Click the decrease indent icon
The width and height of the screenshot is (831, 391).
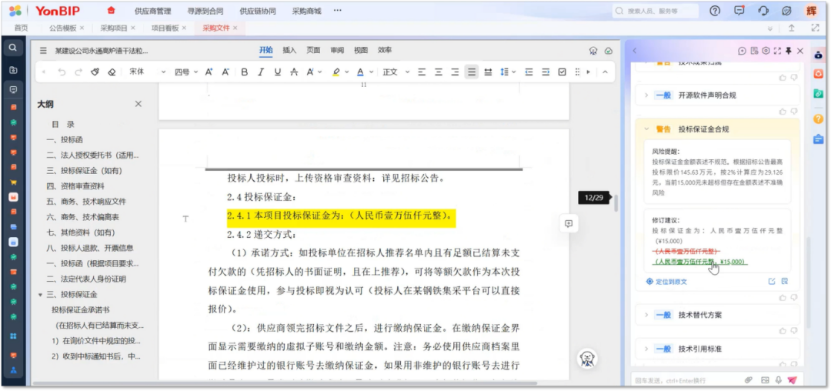(x=529, y=72)
